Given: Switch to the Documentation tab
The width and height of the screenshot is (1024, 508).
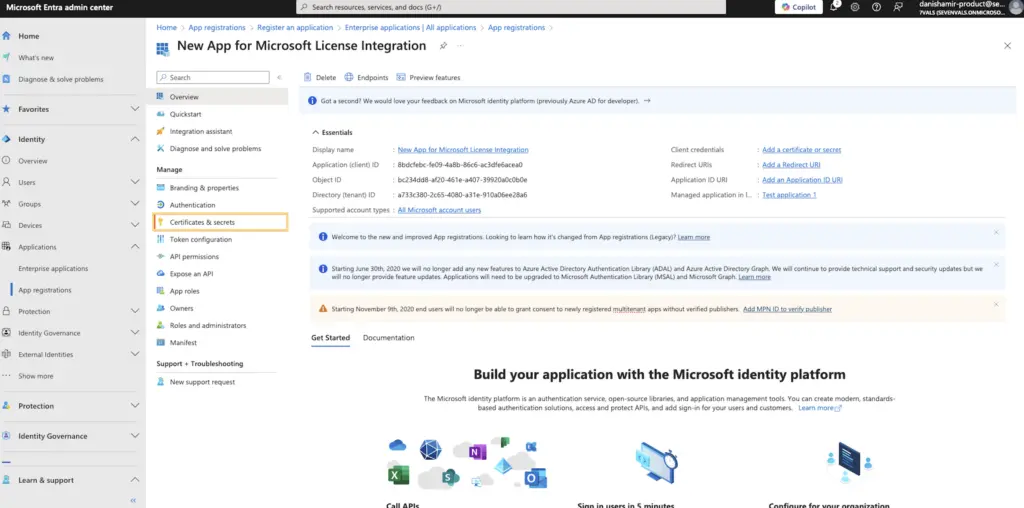Looking at the screenshot, I should click(x=388, y=338).
